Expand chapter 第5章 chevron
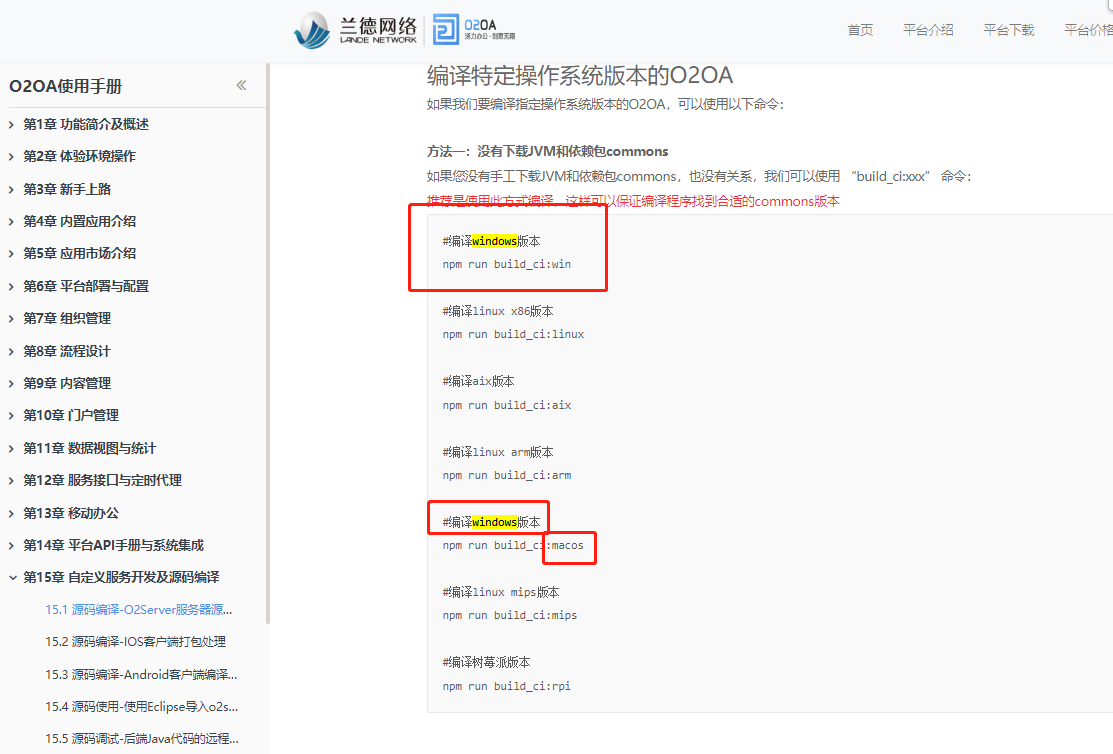This screenshot has width=1113, height=754. [11, 253]
